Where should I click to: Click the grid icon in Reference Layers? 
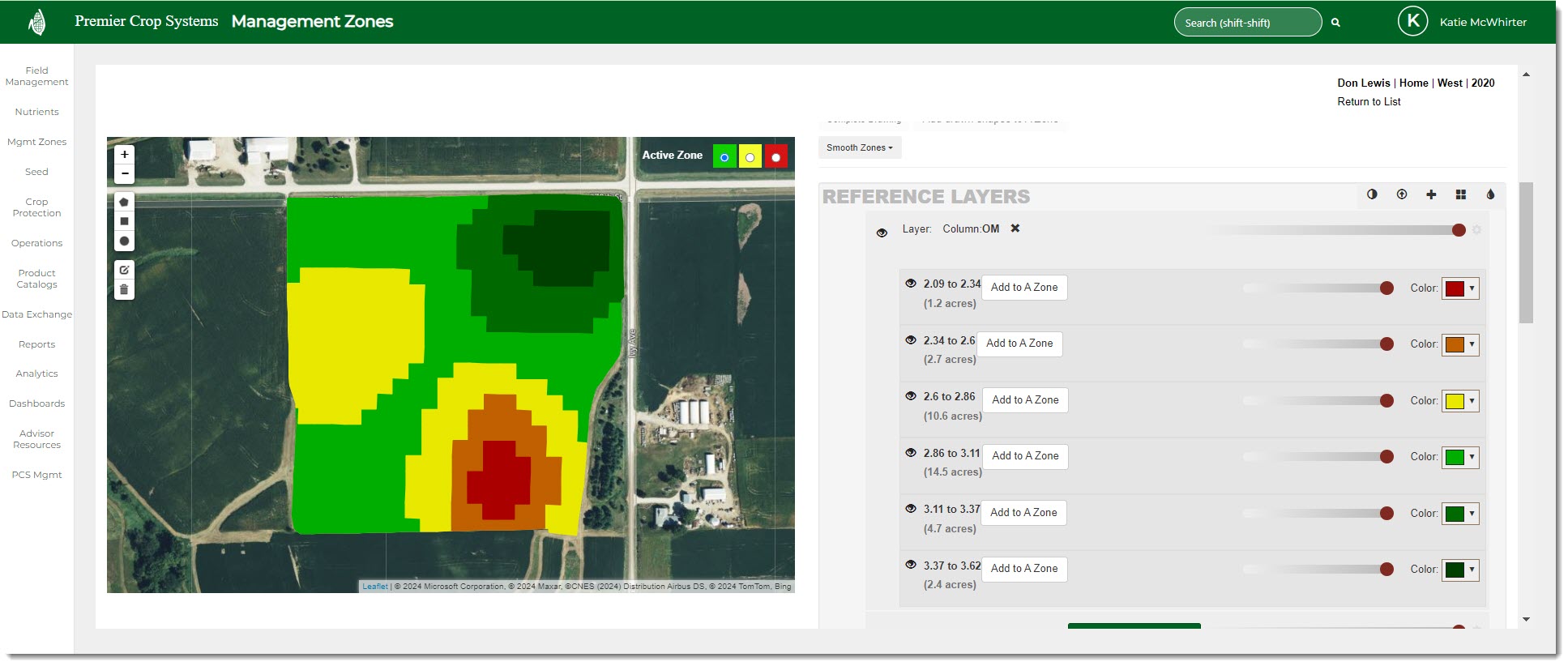tap(1460, 194)
